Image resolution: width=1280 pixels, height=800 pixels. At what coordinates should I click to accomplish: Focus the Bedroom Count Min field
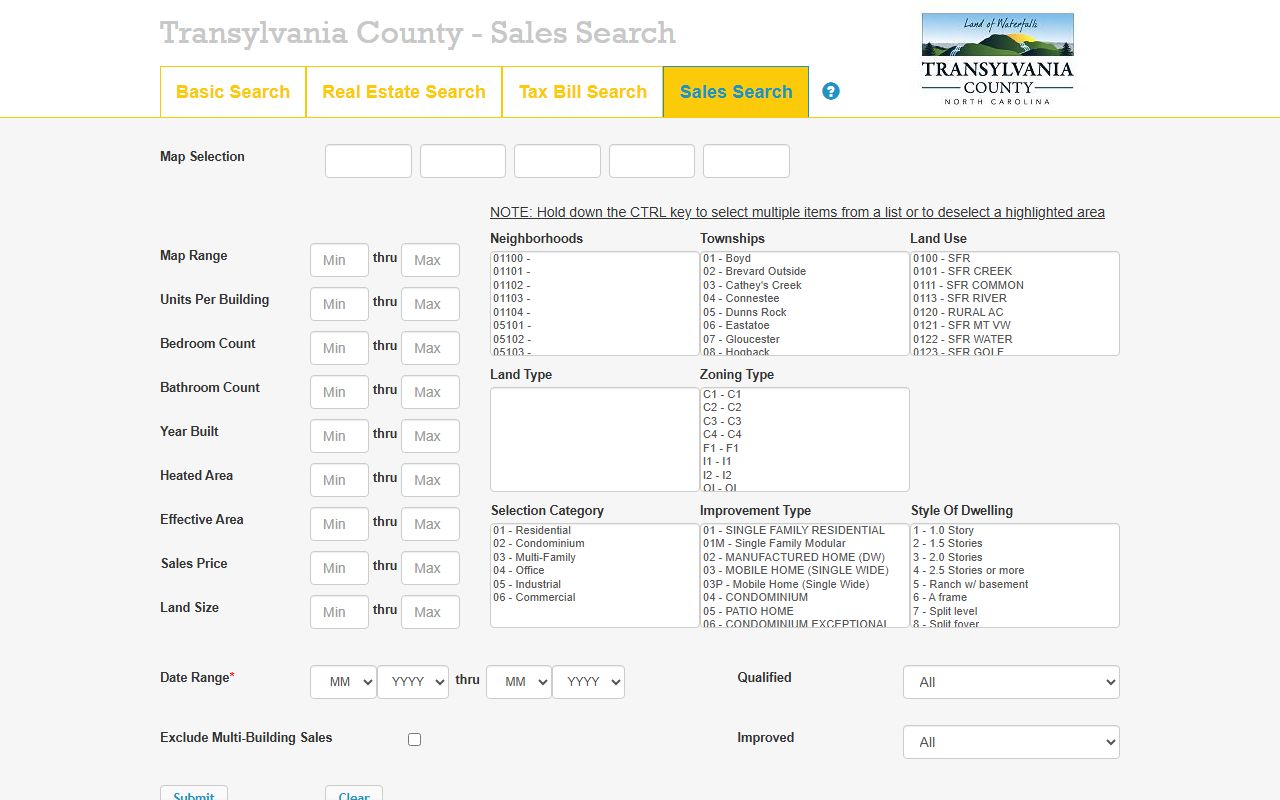pos(339,348)
